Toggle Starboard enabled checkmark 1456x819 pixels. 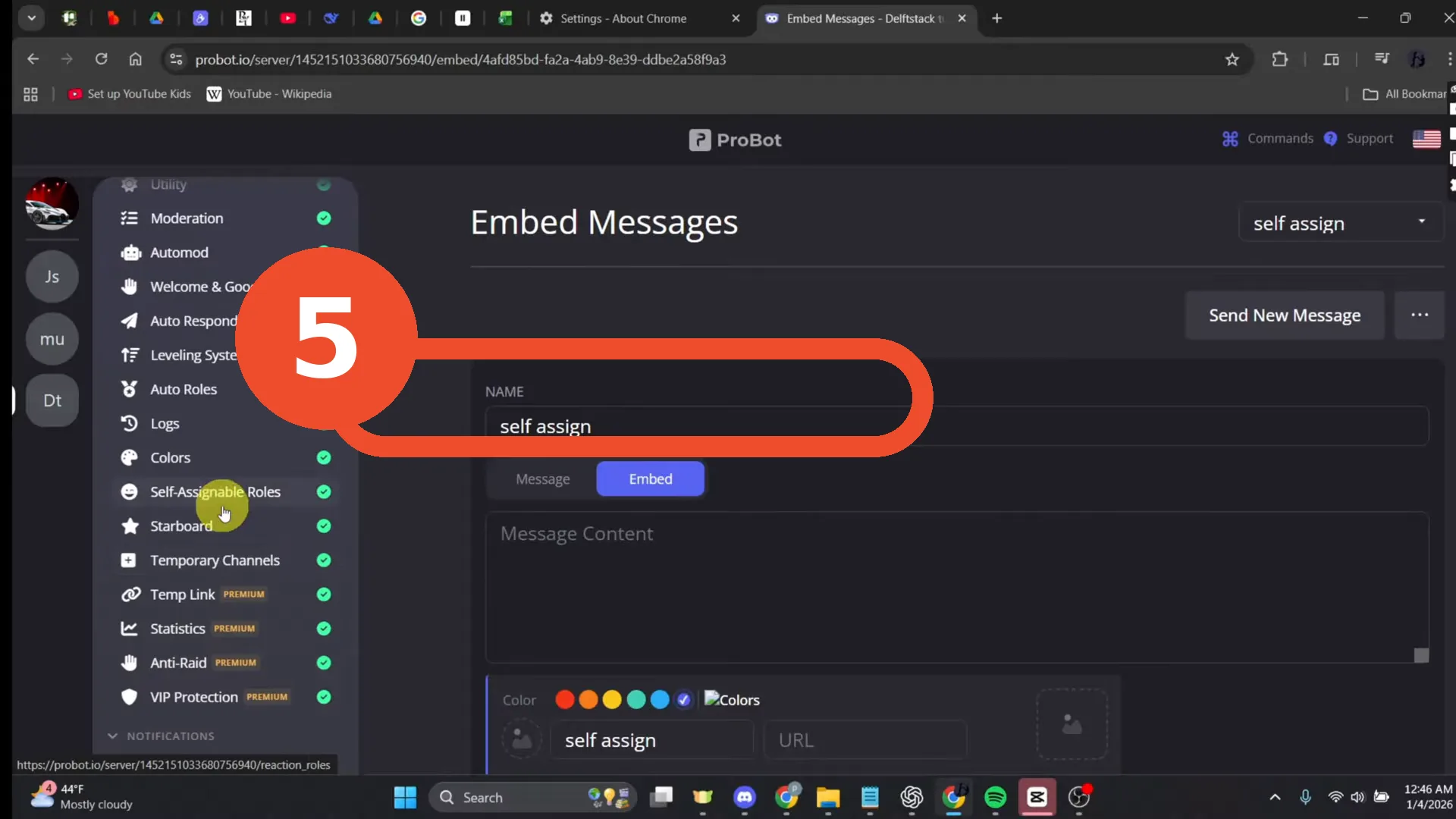coord(324,526)
